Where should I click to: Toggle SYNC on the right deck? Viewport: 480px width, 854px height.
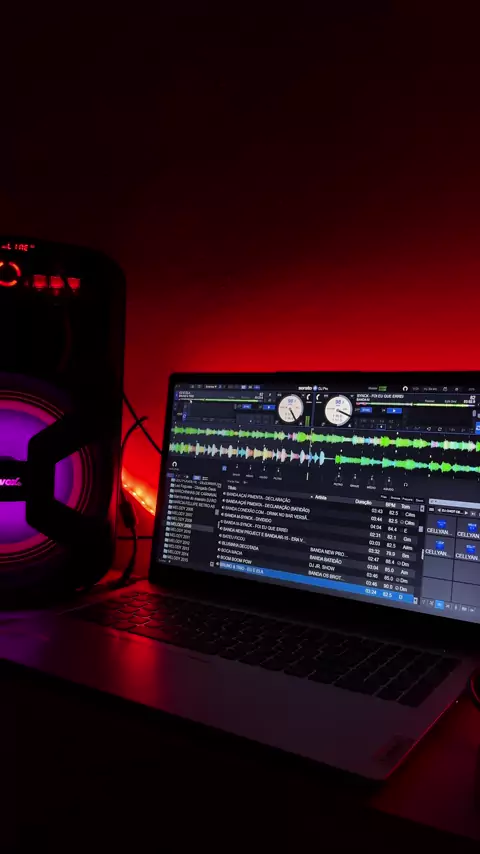click(366, 410)
